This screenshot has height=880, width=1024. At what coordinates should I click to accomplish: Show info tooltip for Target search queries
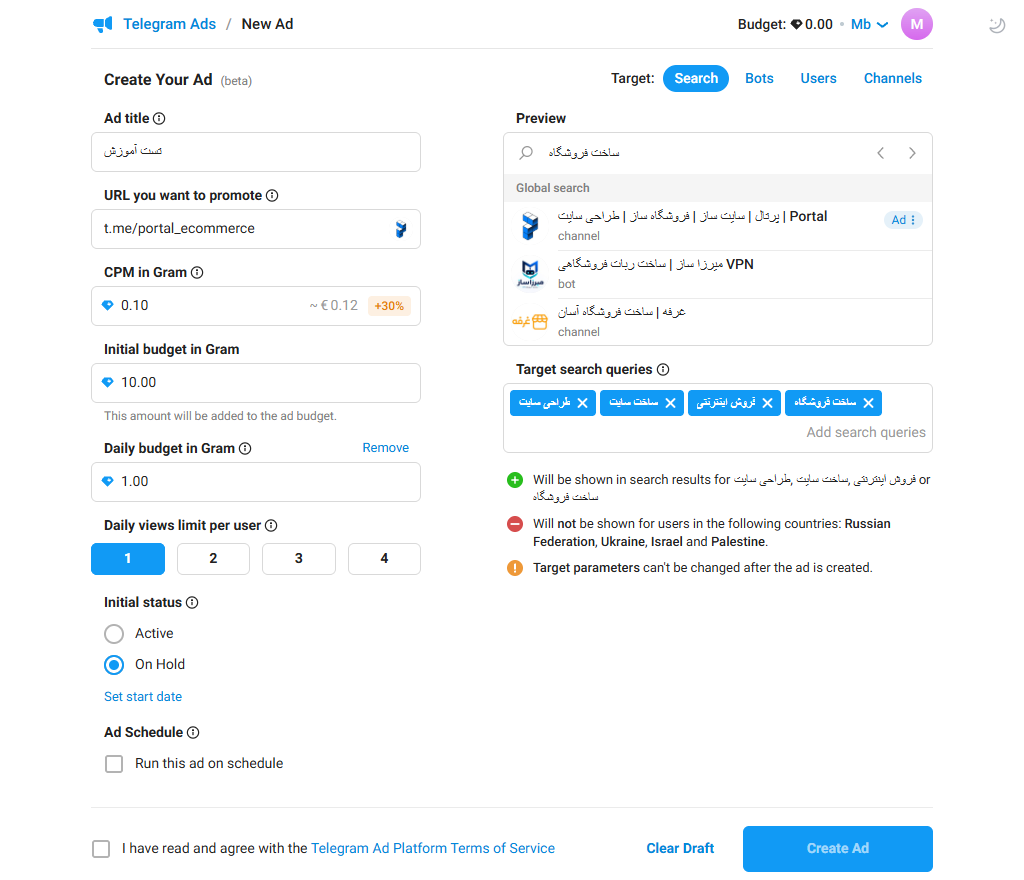coord(663,369)
